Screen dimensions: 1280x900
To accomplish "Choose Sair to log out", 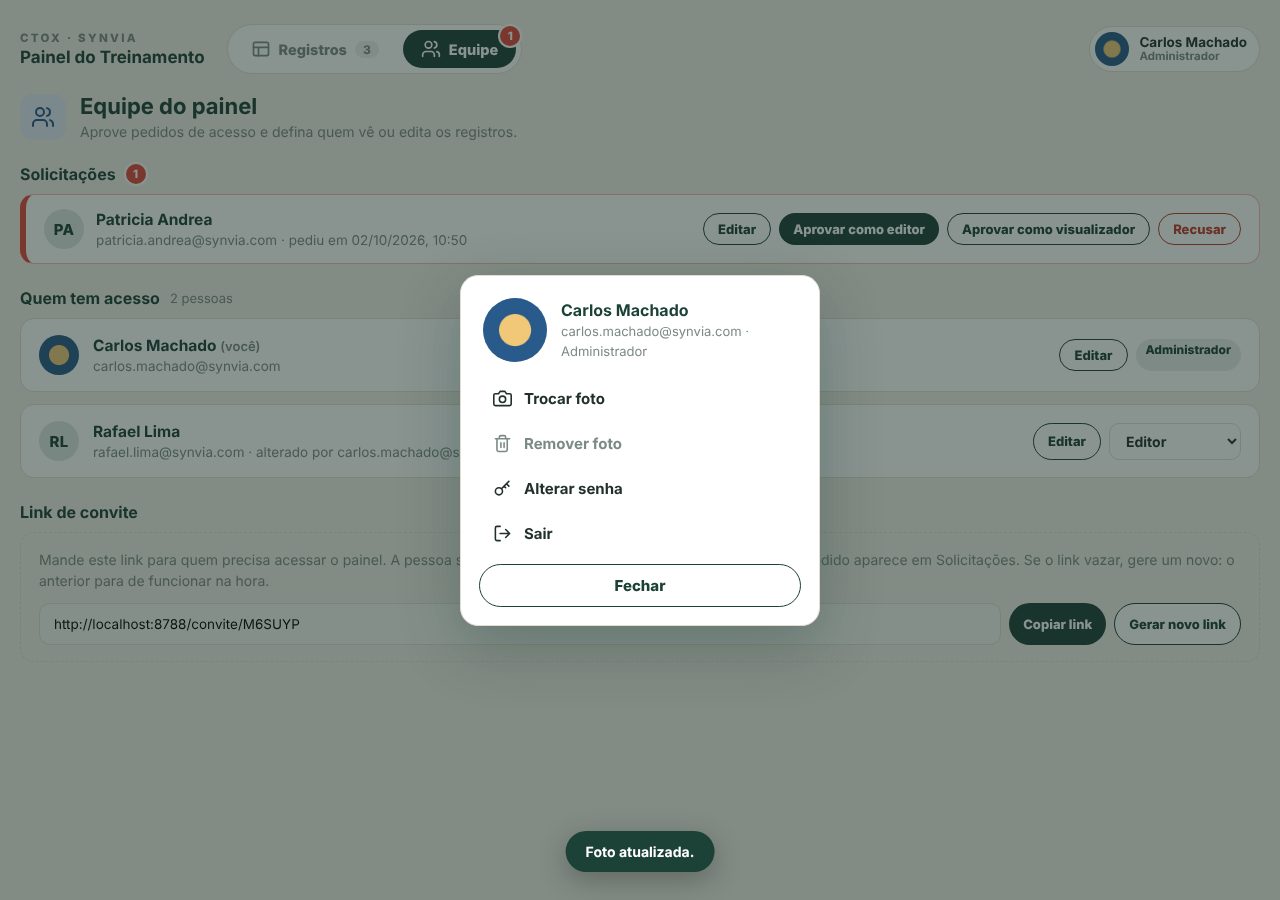I will point(640,534).
